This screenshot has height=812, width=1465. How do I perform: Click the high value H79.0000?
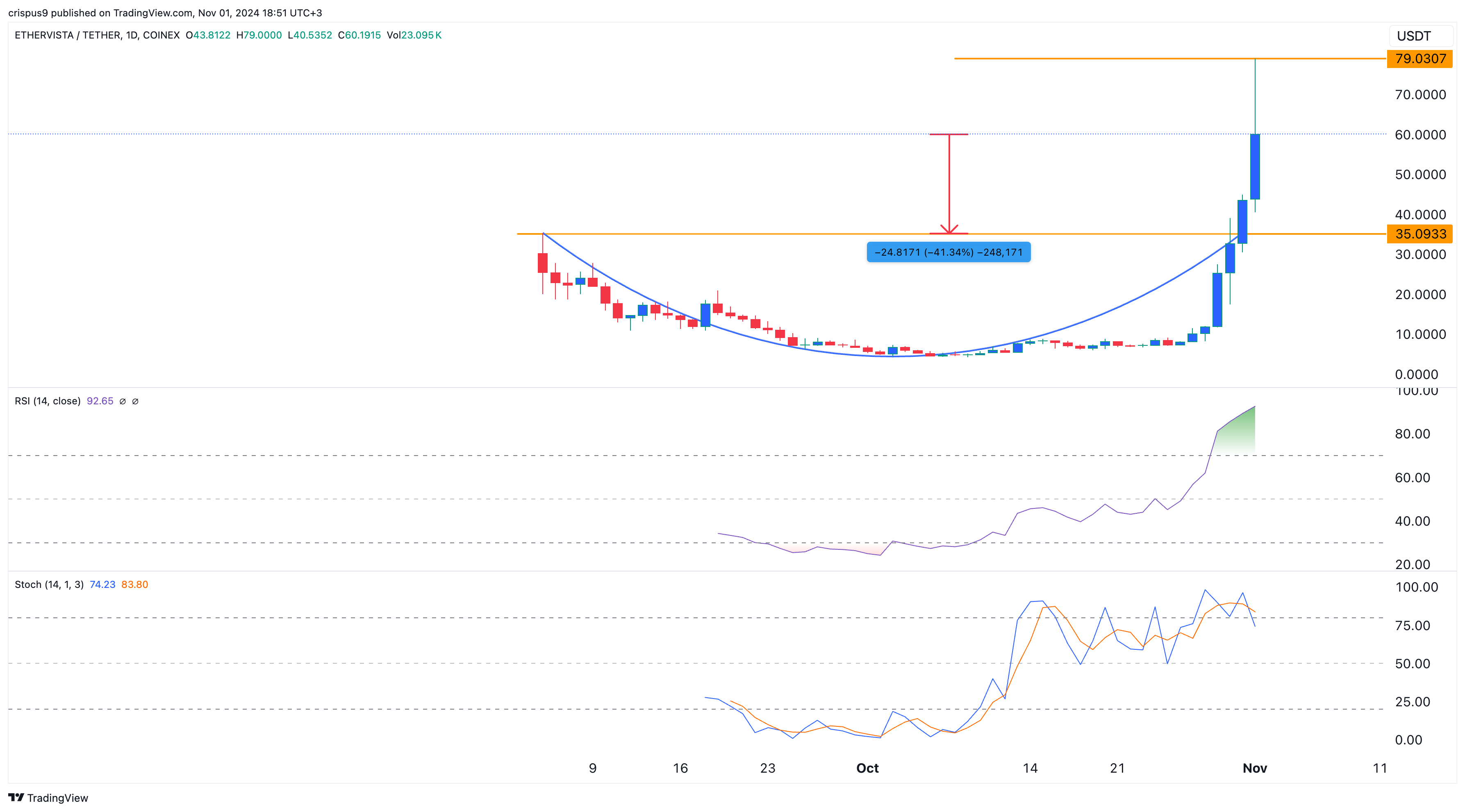coord(259,35)
